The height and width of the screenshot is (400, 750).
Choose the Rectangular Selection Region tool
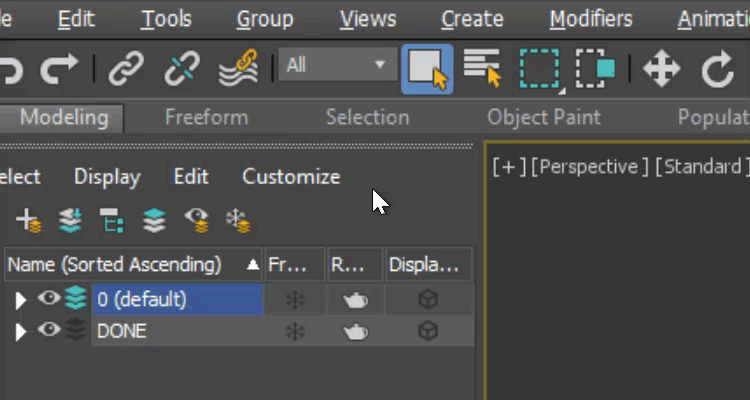(x=538, y=69)
